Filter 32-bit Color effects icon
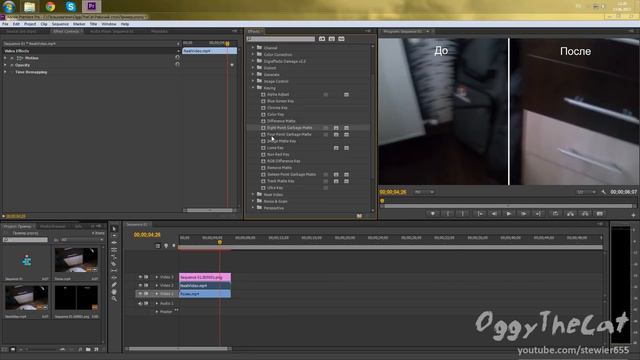Screen dimensions: 640x360 click(332, 39)
